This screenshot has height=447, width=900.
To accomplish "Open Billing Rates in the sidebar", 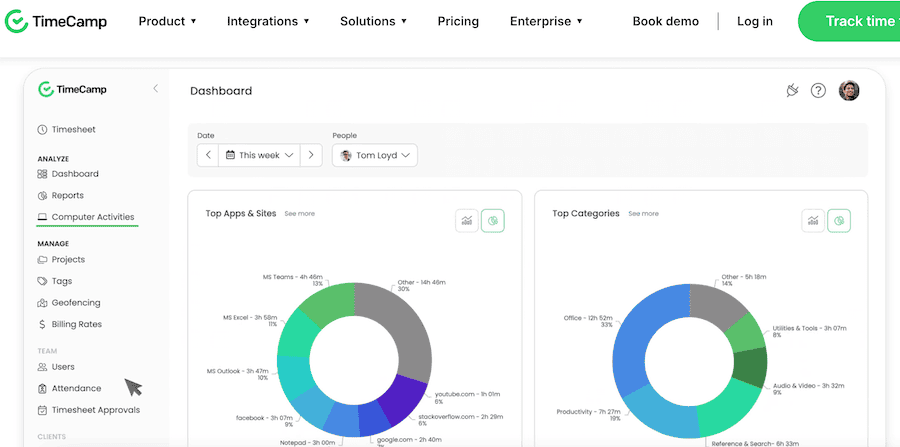I will click(x=69, y=324).
